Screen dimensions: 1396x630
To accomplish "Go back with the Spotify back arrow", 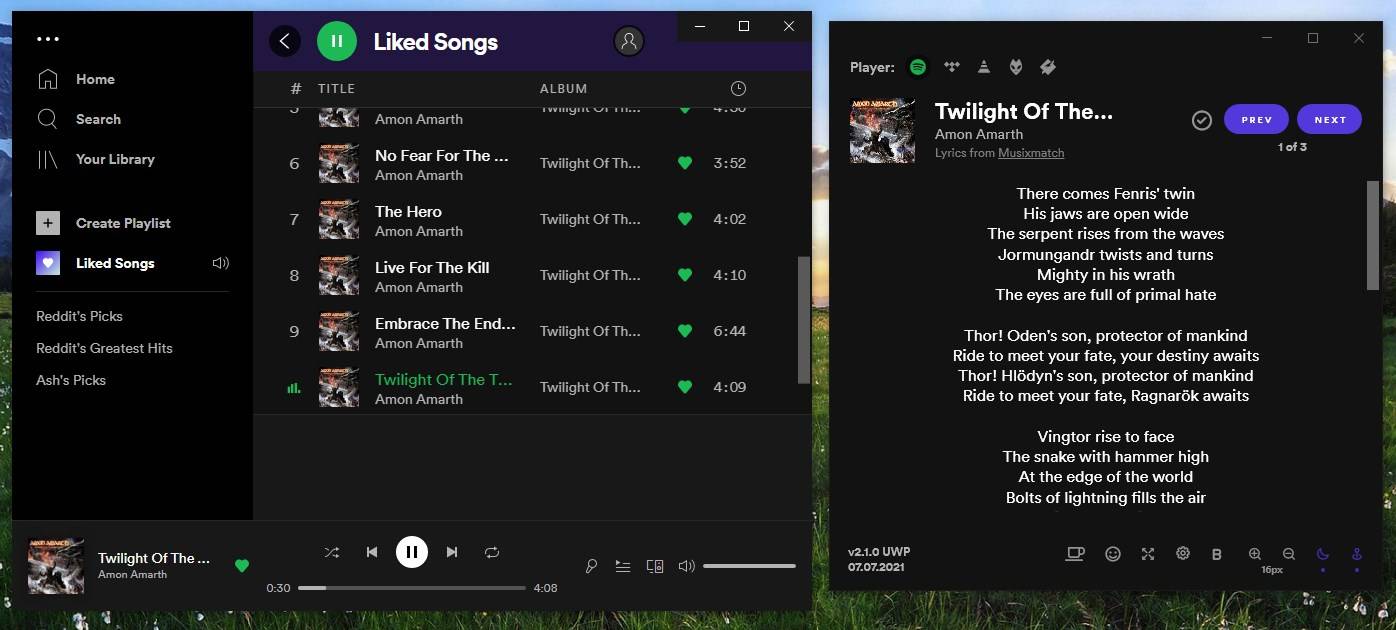I will [x=285, y=41].
